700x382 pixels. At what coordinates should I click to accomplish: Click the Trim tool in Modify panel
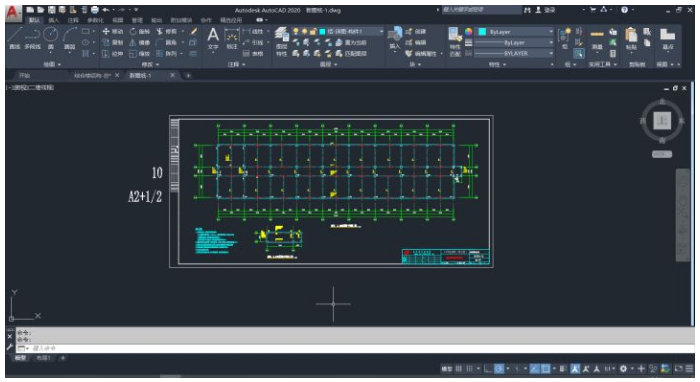point(167,32)
